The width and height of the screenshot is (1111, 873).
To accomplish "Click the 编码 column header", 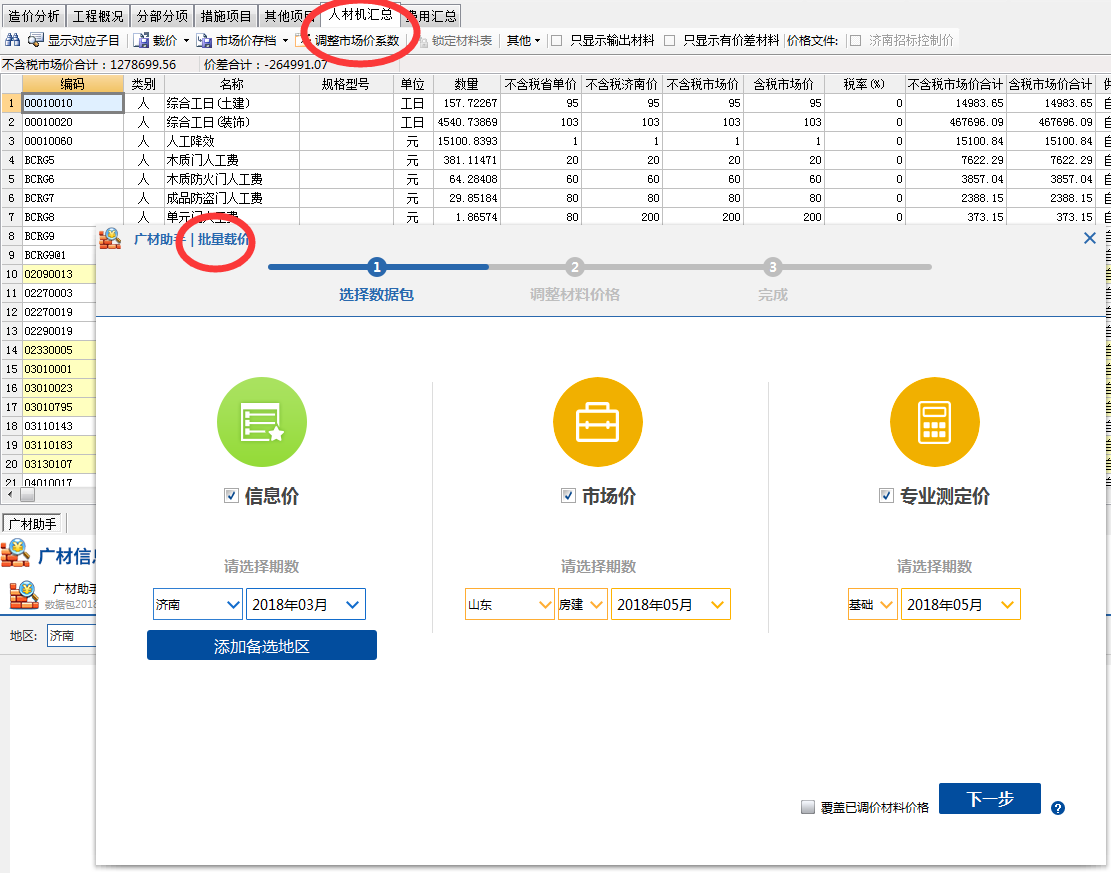I will tap(72, 84).
